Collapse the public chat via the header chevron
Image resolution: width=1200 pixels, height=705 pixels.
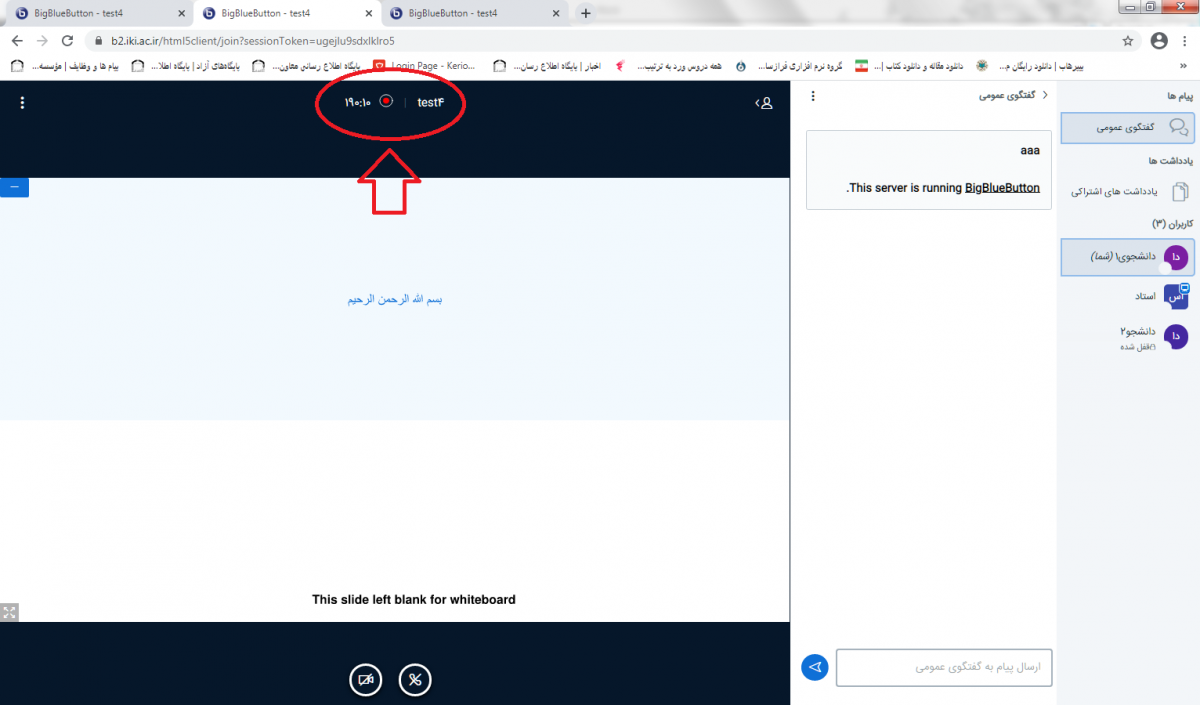tap(1045, 96)
